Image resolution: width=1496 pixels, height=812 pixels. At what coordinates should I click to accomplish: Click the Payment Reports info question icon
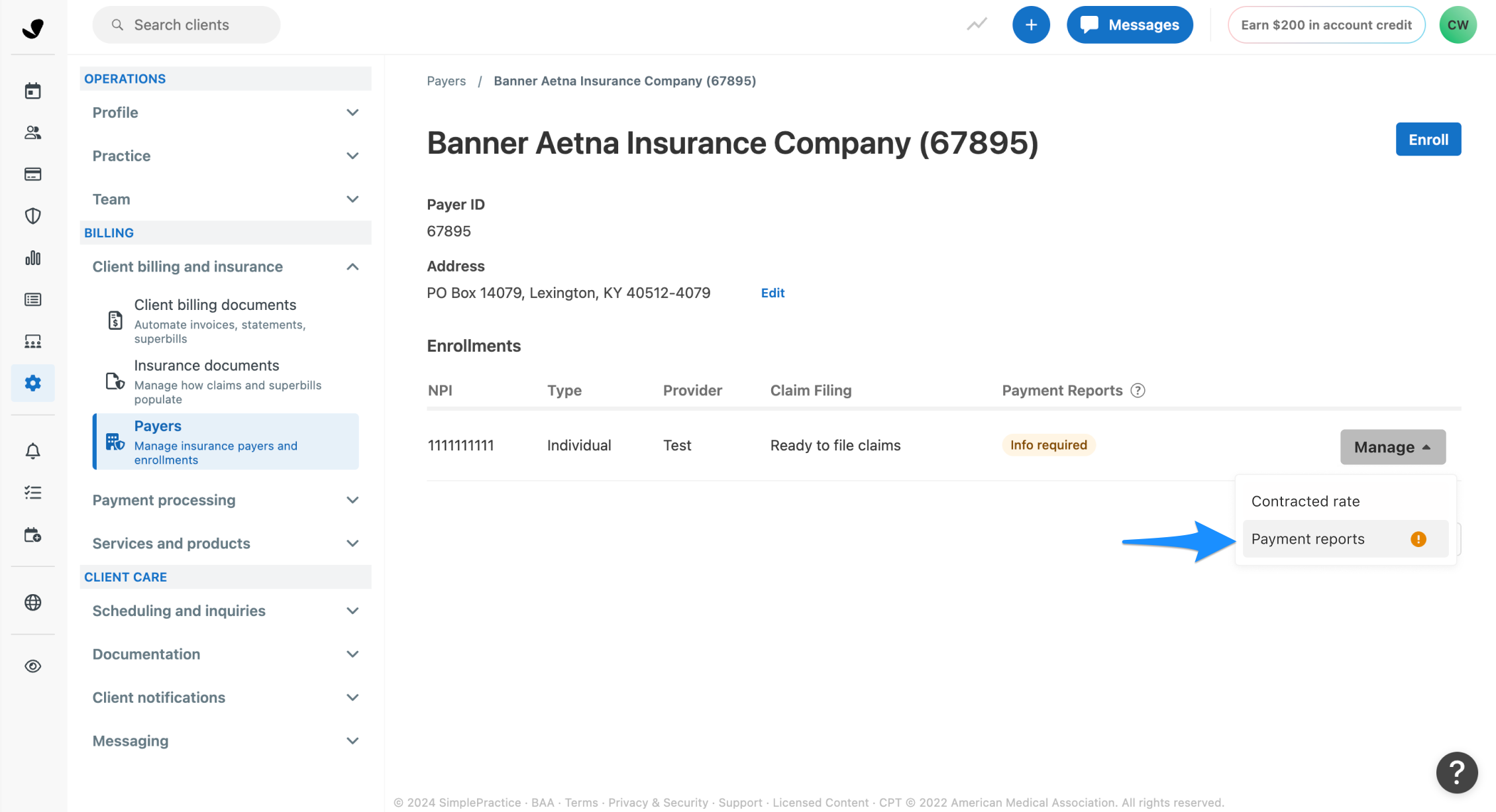(1138, 390)
